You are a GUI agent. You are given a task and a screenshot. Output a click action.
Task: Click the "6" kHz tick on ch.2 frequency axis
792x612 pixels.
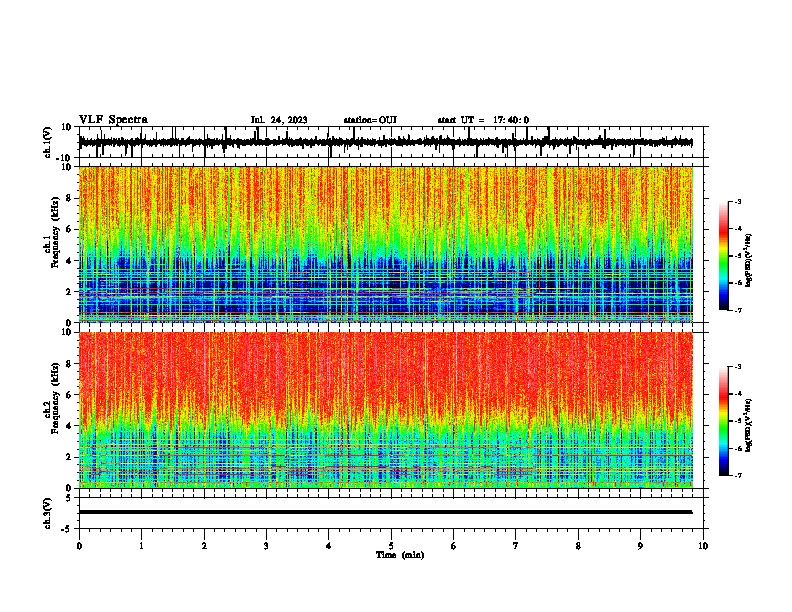(x=69, y=395)
